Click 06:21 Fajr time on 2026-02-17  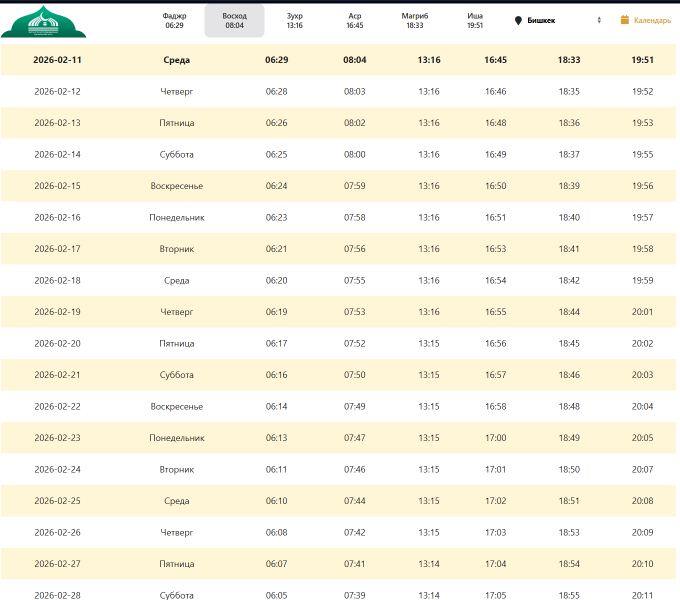pyautogui.click(x=276, y=249)
